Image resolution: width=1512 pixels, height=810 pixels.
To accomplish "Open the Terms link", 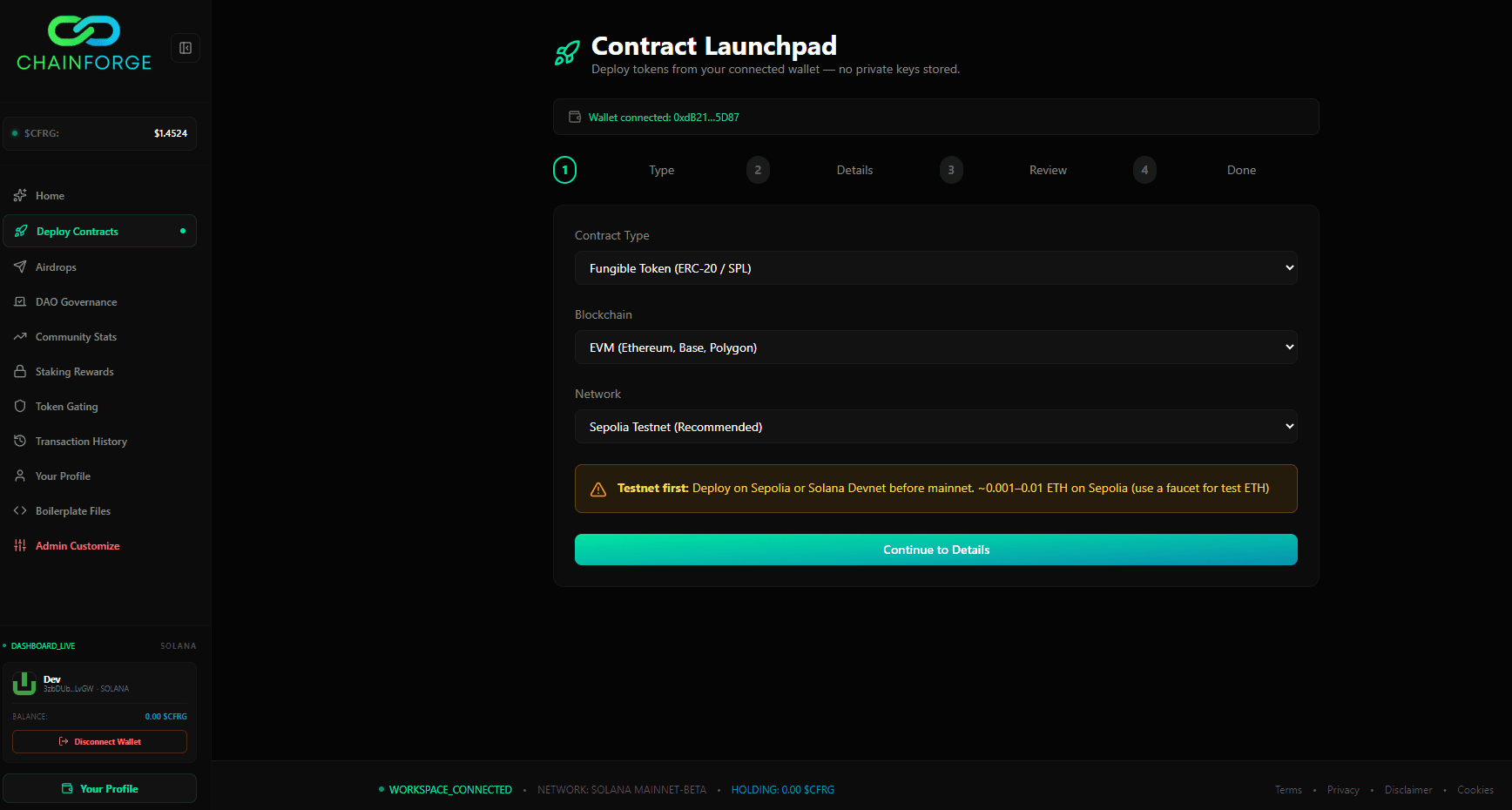I will point(1288,790).
